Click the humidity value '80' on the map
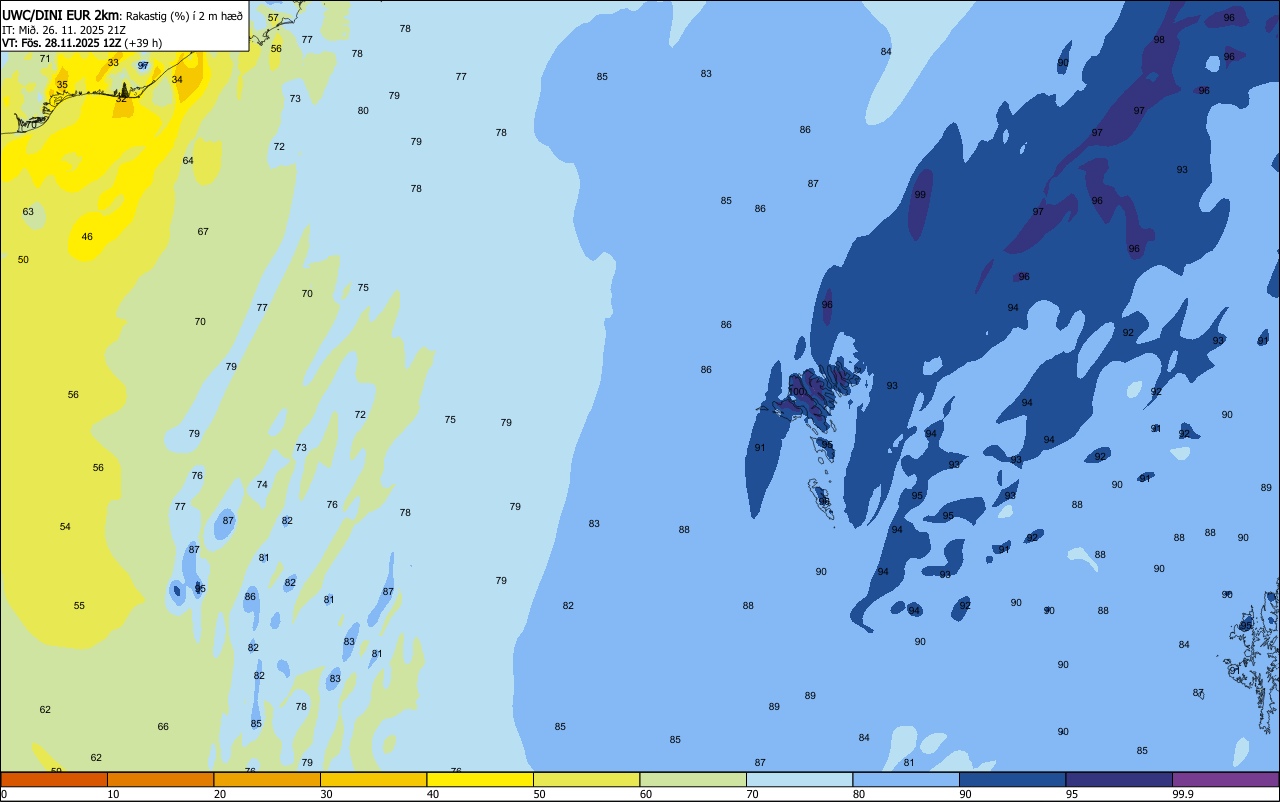 click(x=363, y=111)
